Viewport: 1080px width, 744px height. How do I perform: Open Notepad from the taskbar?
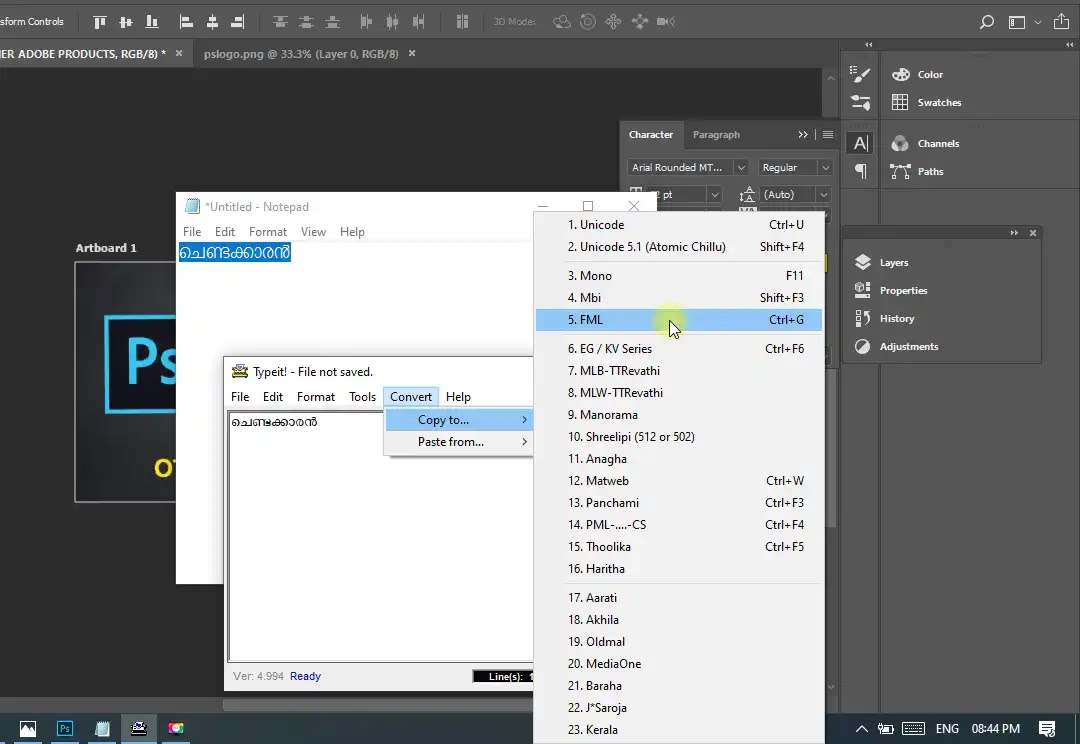[x=102, y=728]
